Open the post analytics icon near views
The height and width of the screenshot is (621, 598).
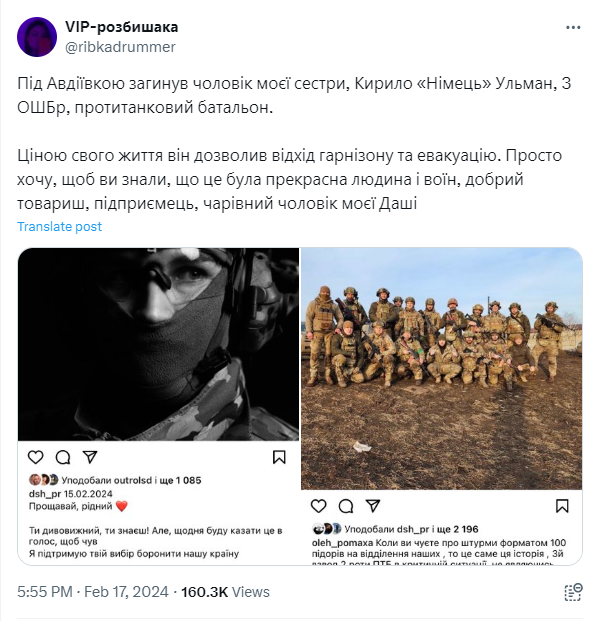pyautogui.click(x=573, y=592)
